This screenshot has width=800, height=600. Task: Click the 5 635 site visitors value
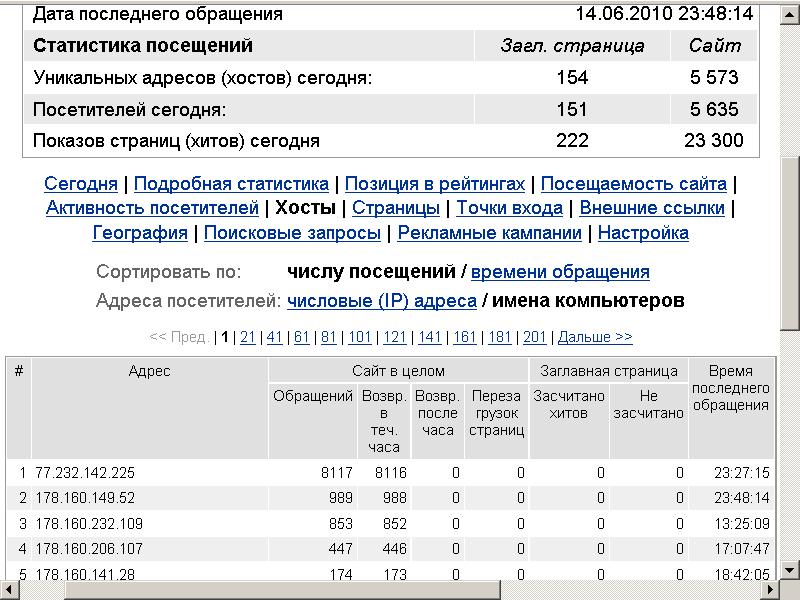pos(714,109)
